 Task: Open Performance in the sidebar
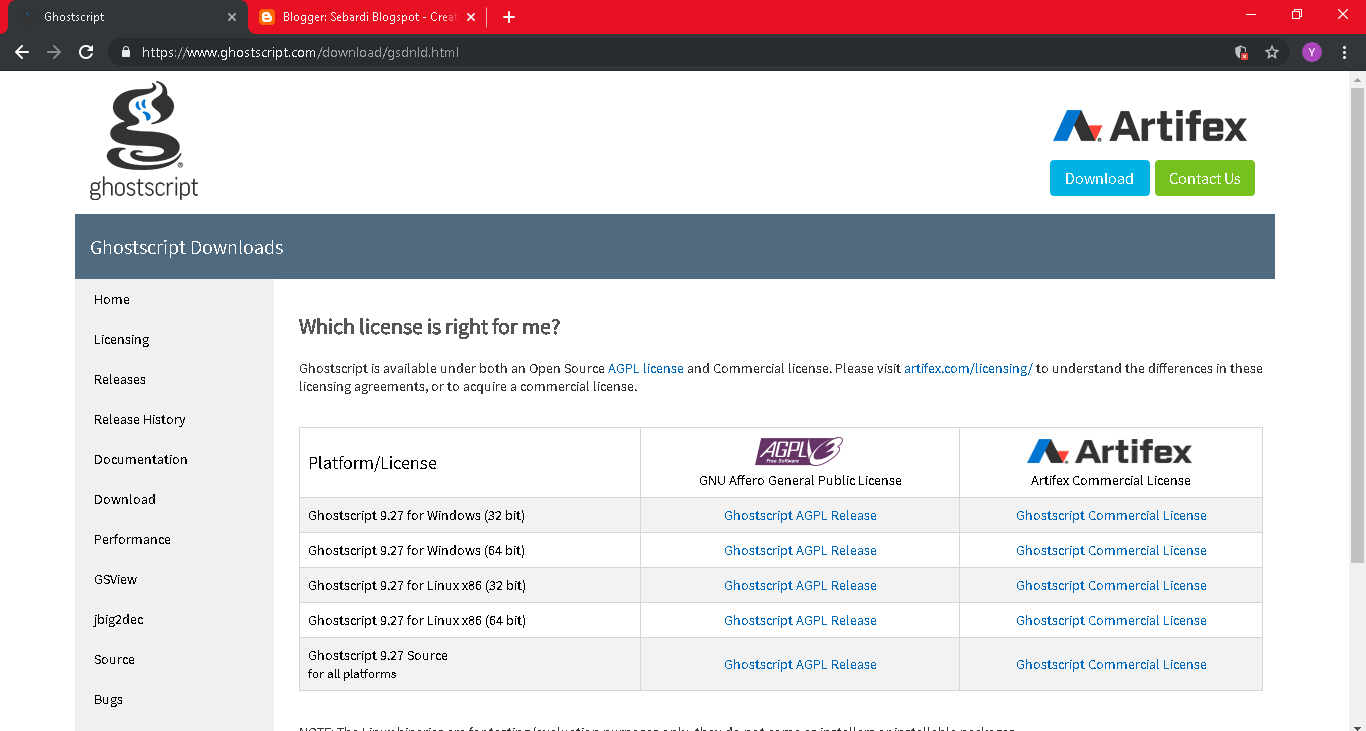tap(132, 539)
